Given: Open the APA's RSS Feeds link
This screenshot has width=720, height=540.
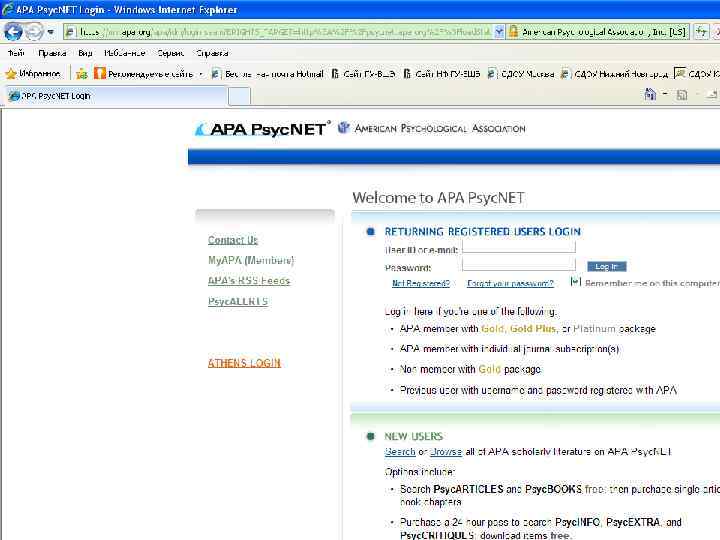Looking at the screenshot, I should [x=249, y=281].
